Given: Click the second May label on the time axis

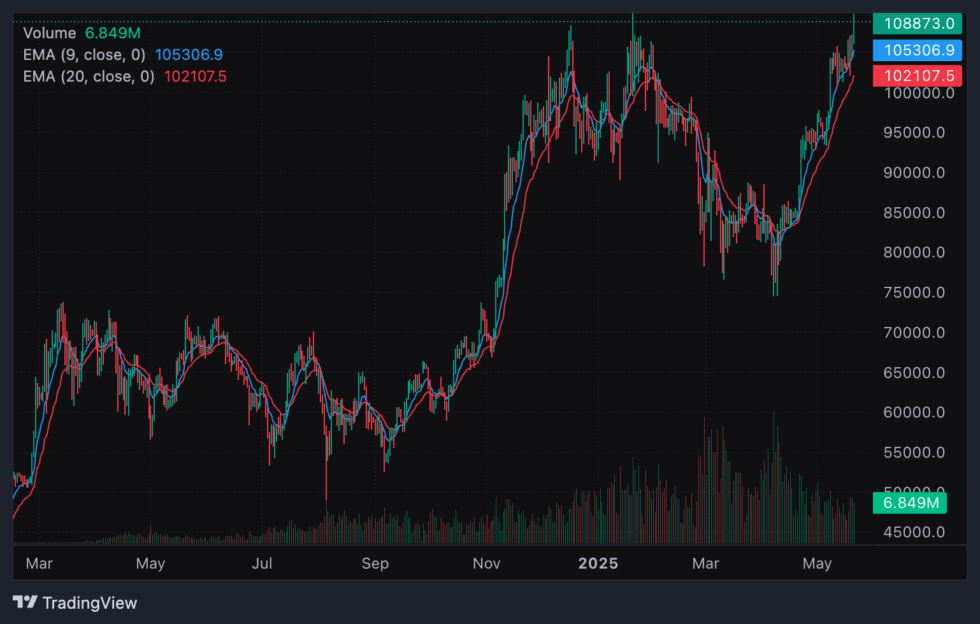Looking at the screenshot, I should 817,564.
